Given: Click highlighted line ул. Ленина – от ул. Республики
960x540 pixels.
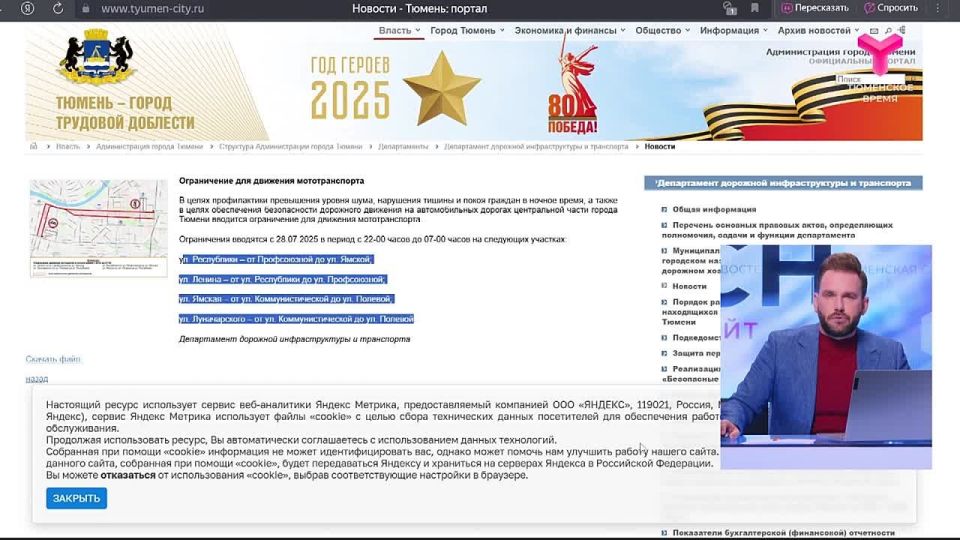Looking at the screenshot, I should (283, 279).
